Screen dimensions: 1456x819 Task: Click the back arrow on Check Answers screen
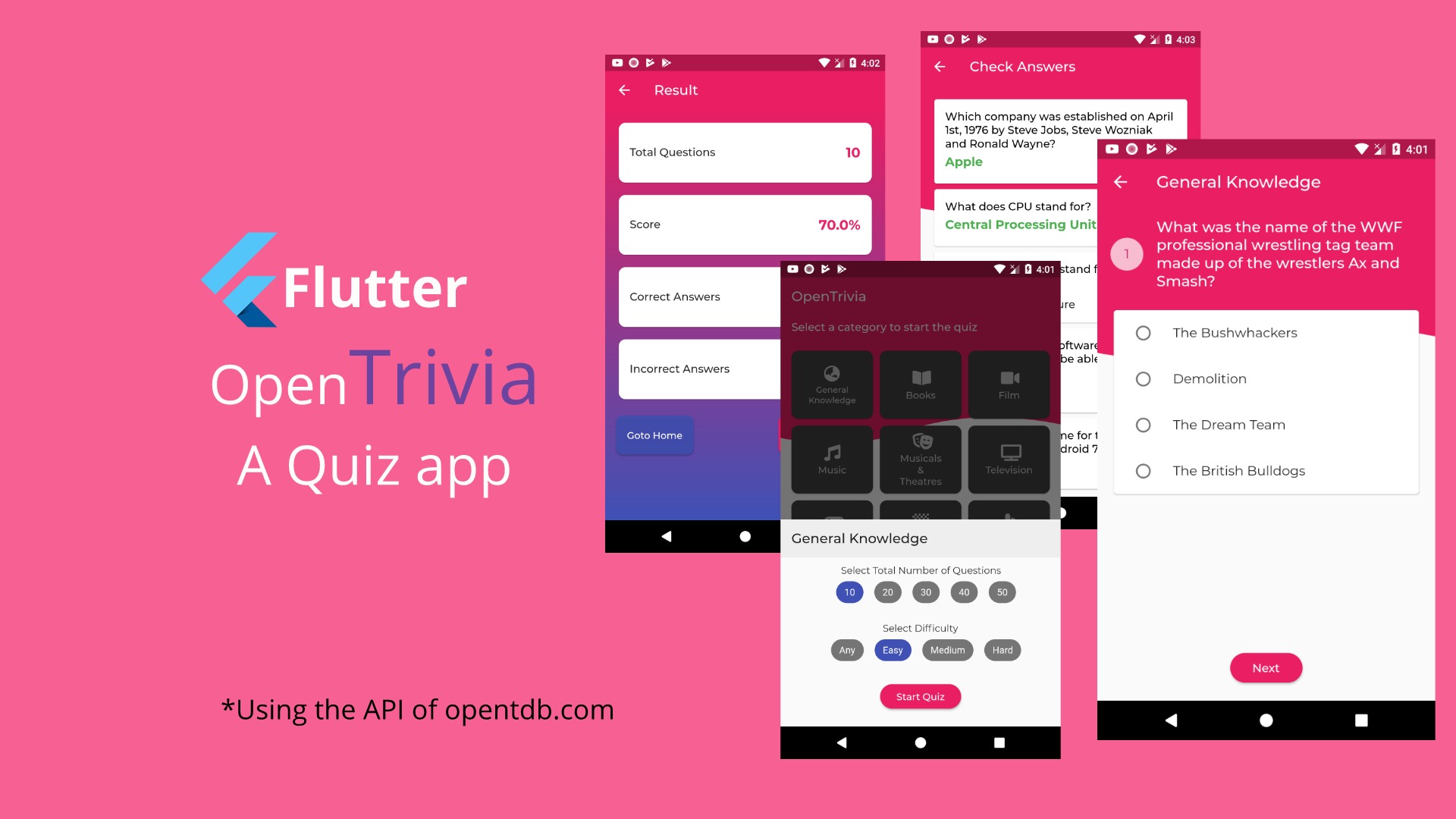pos(940,67)
